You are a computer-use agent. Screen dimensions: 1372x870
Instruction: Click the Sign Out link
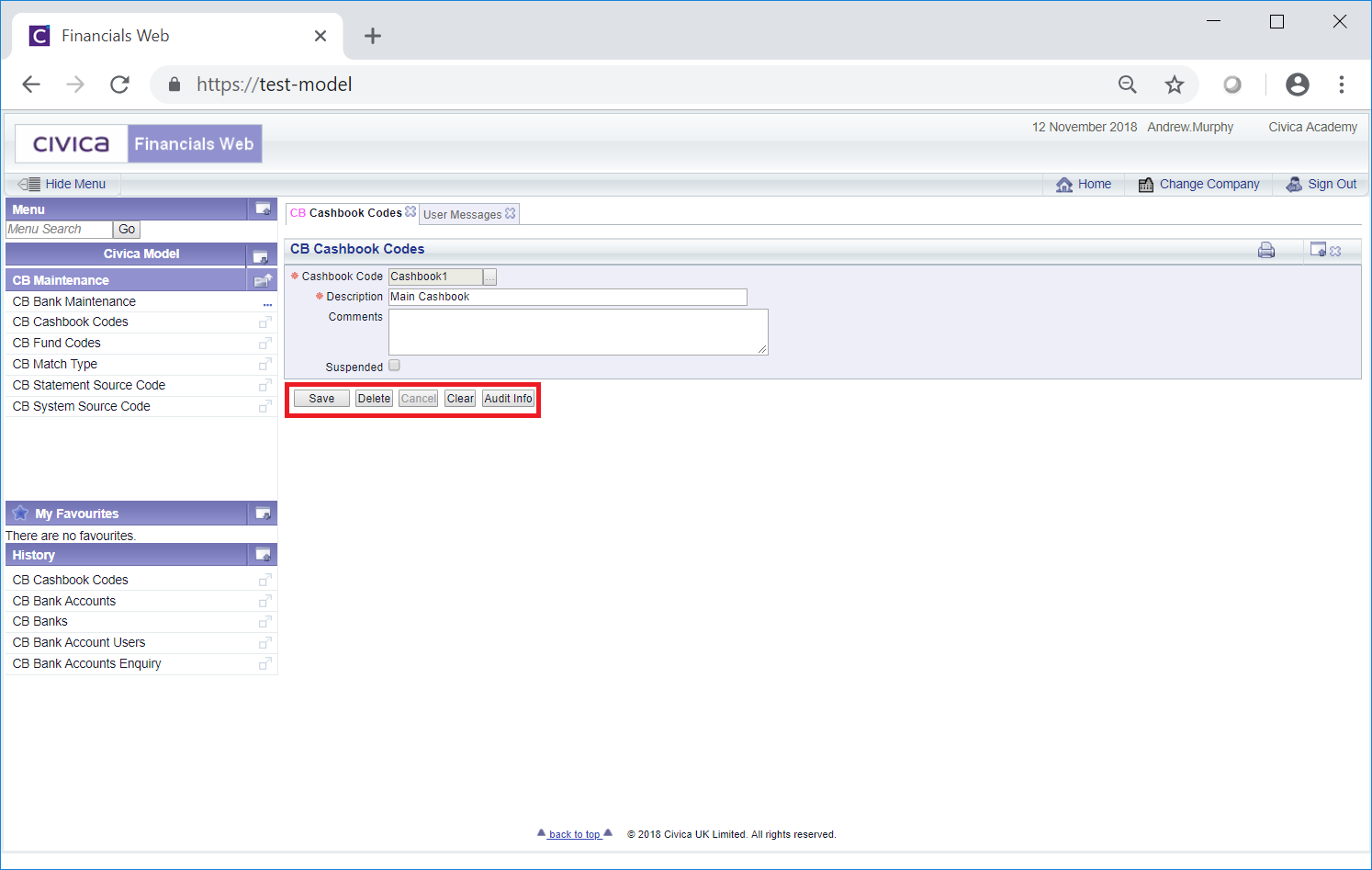(1332, 184)
